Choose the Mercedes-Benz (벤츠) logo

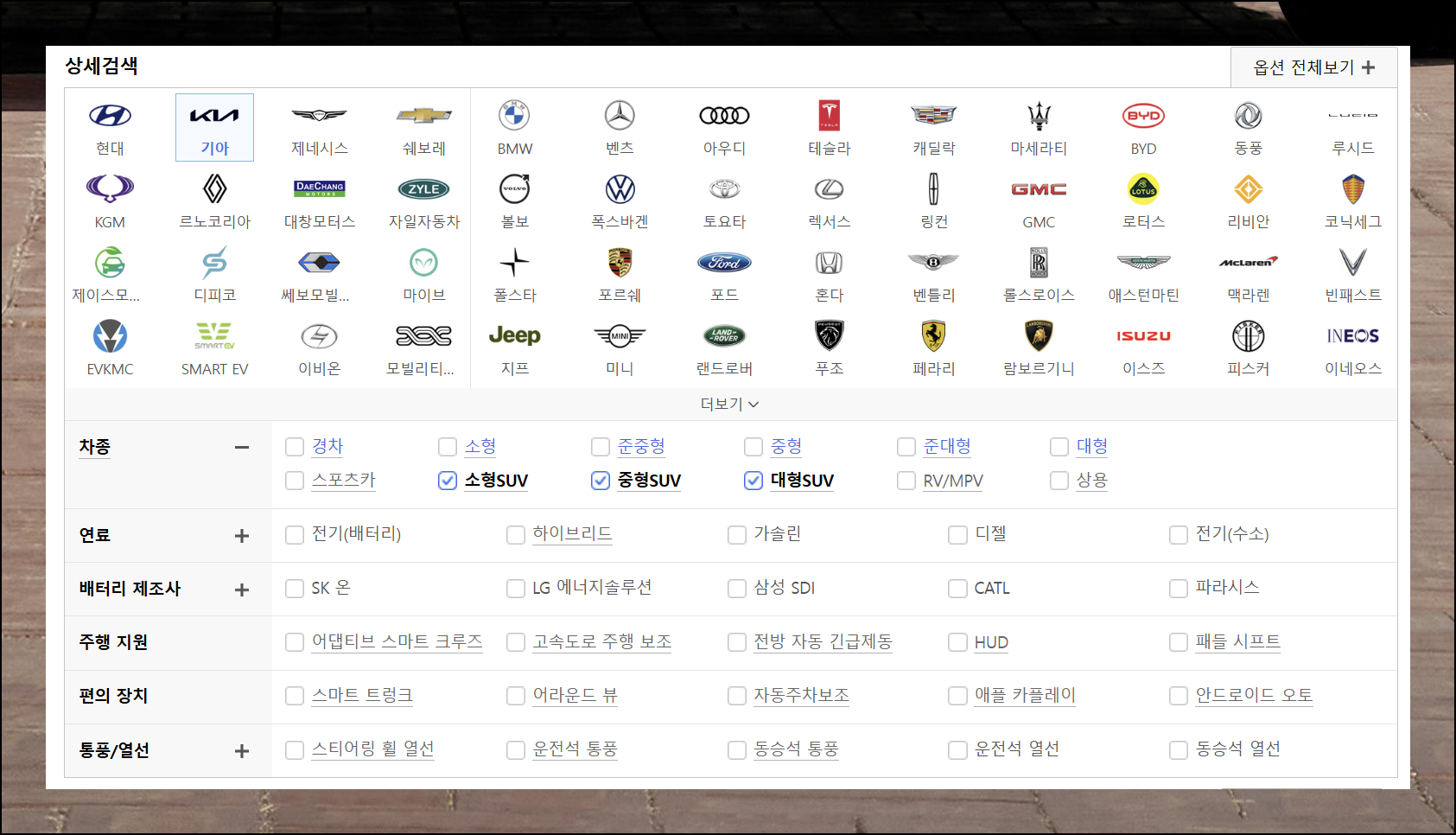pyautogui.click(x=620, y=115)
